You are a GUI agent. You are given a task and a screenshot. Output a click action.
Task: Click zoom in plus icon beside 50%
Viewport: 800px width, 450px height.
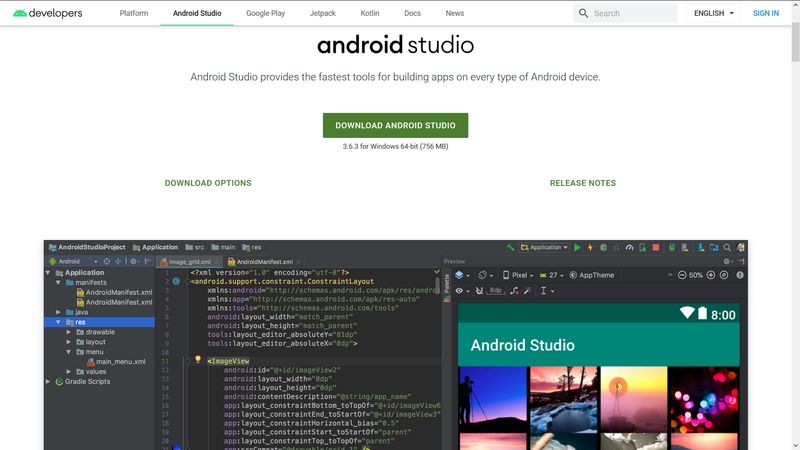[x=711, y=275]
